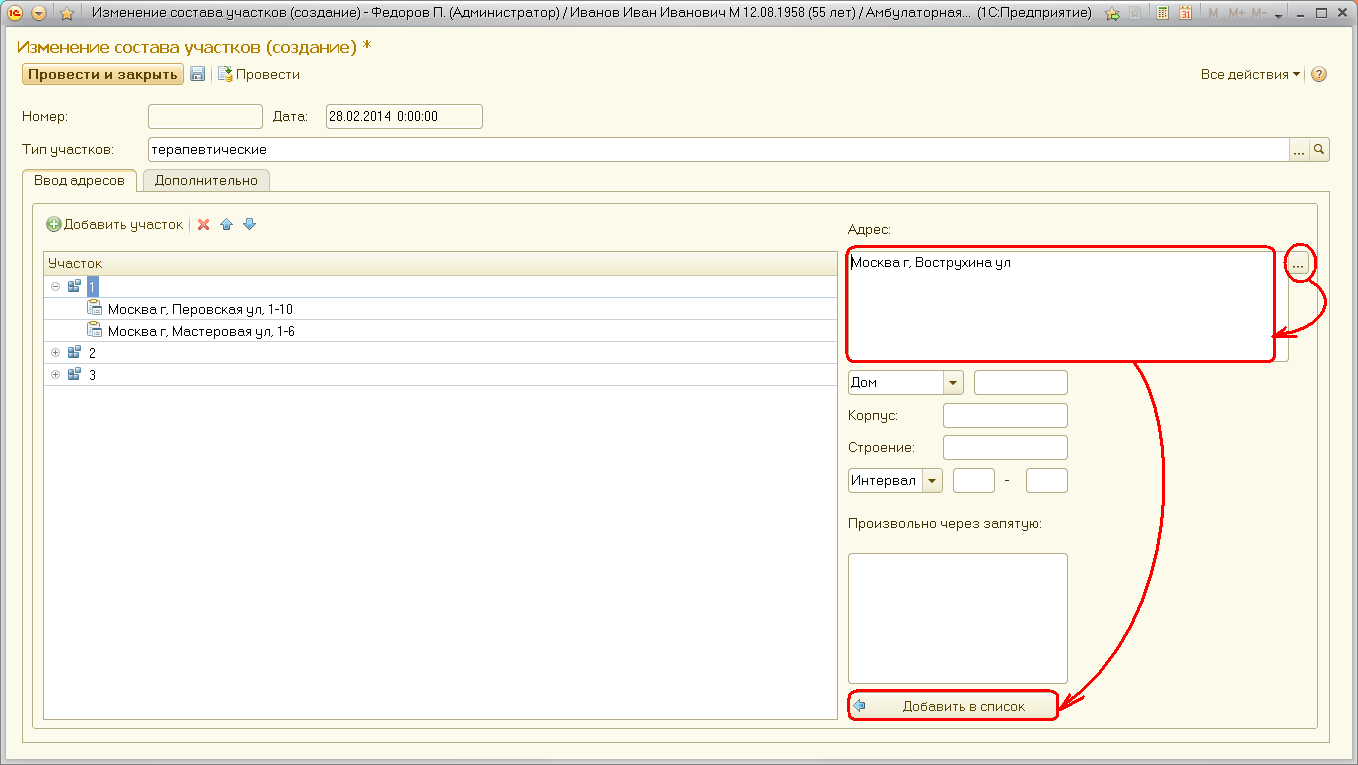
Task: Open address picker ellipsis button
Action: [x=1298, y=264]
